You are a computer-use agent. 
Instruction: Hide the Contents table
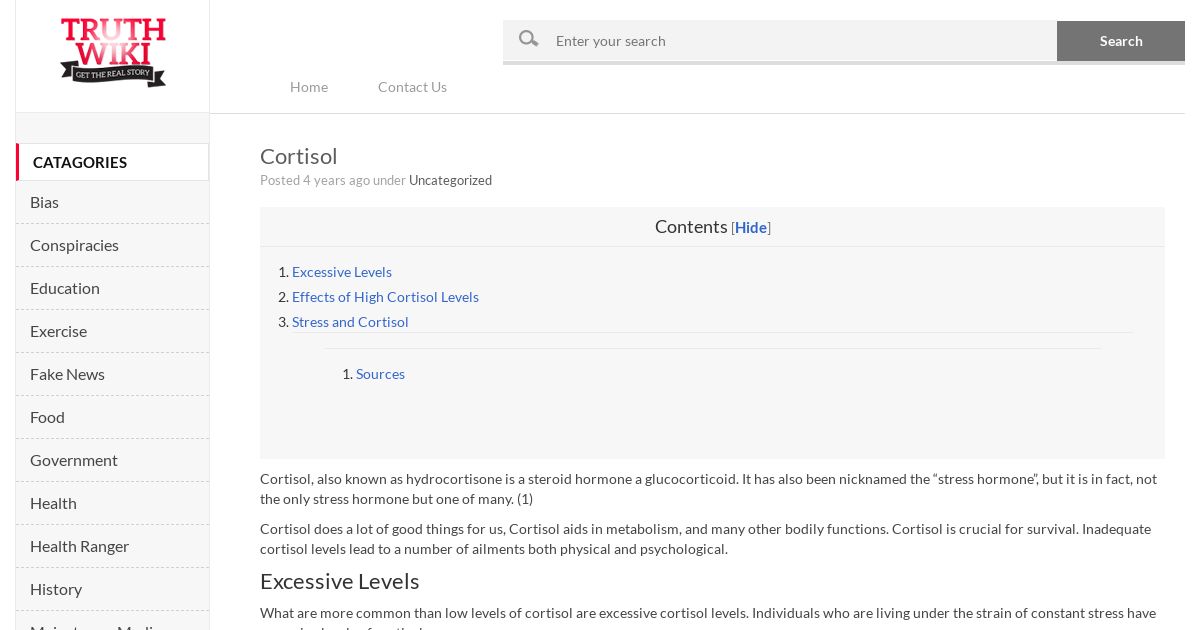(751, 228)
